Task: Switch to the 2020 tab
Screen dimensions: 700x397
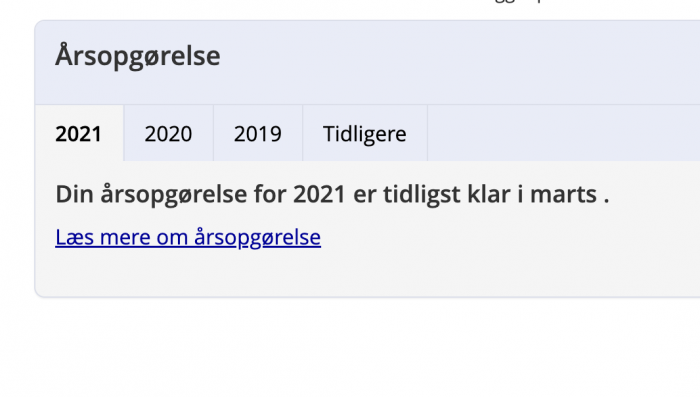Action: [x=168, y=133]
